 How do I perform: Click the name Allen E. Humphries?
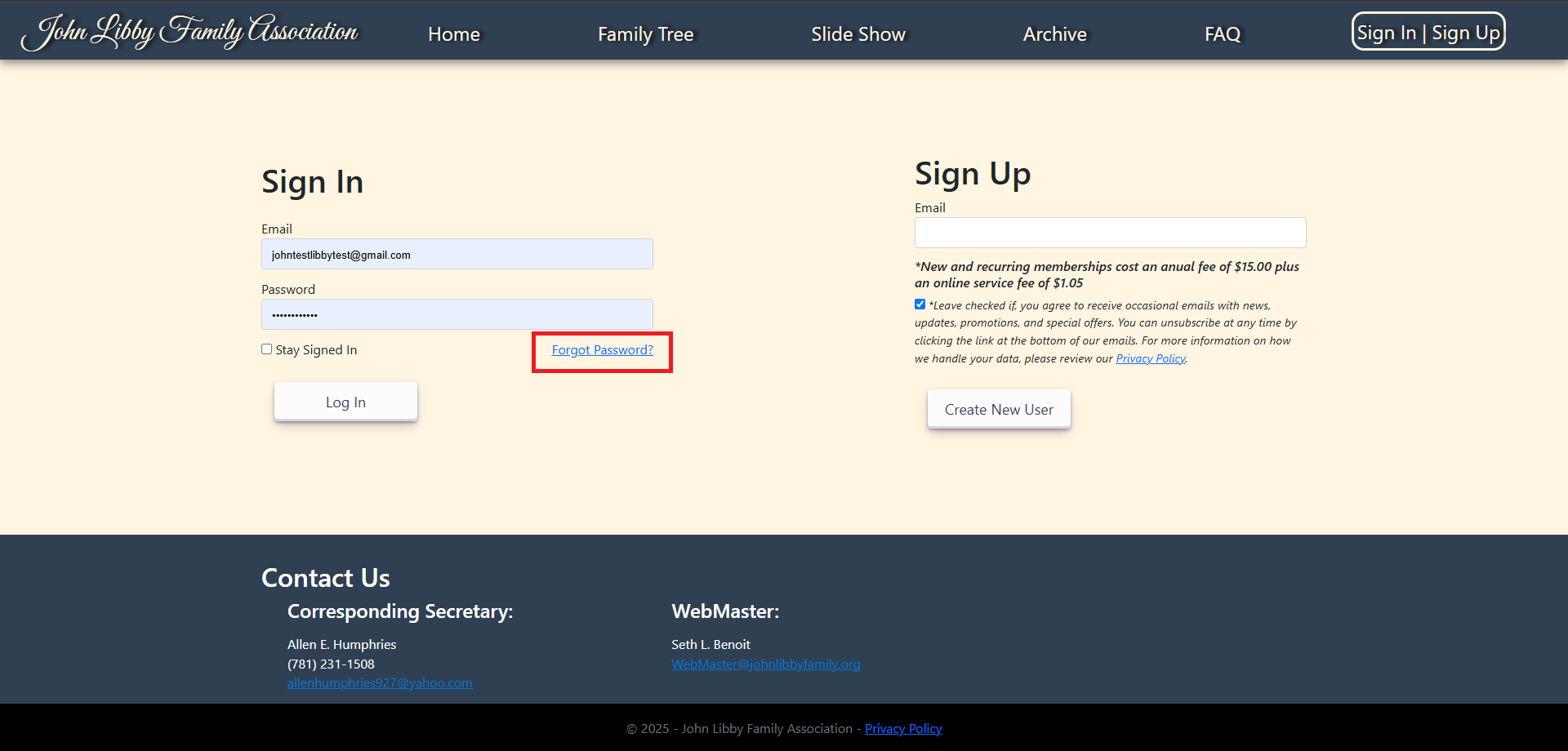coord(341,645)
